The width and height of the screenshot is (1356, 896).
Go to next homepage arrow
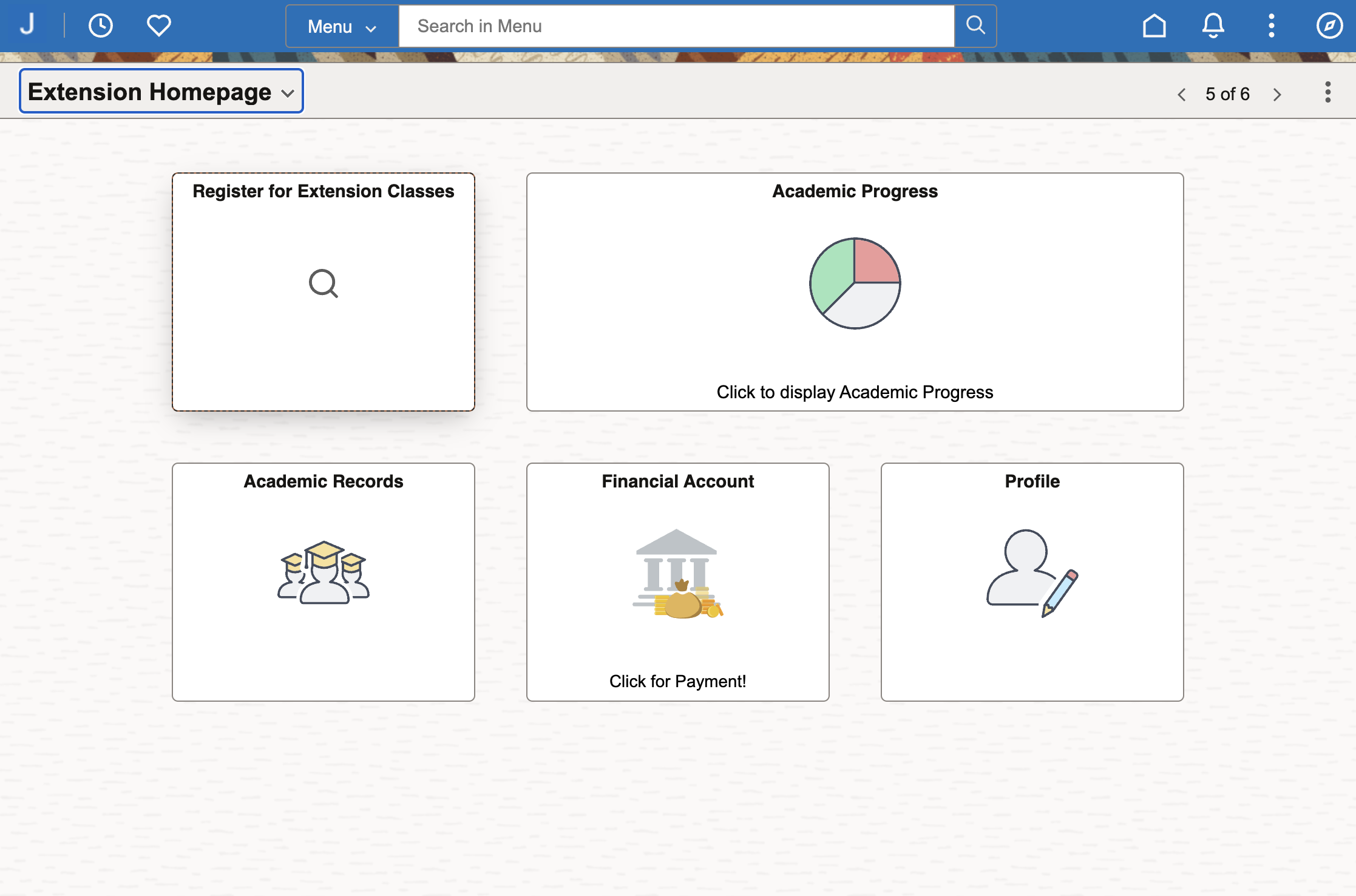pyautogui.click(x=1277, y=95)
